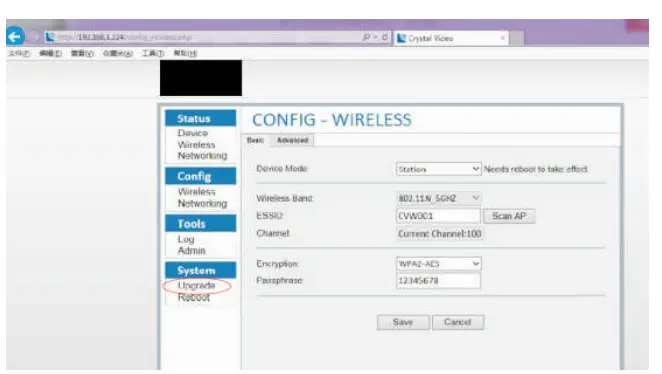Switch to the Advanced tab
The height and width of the screenshot is (374, 662).
point(293,140)
